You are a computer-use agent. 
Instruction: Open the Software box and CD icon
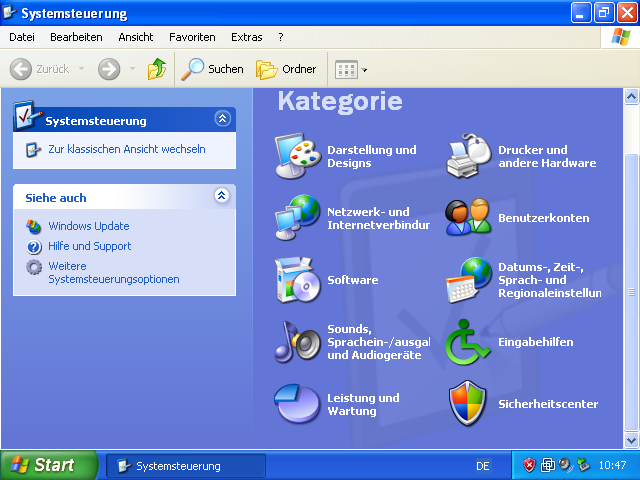click(298, 280)
